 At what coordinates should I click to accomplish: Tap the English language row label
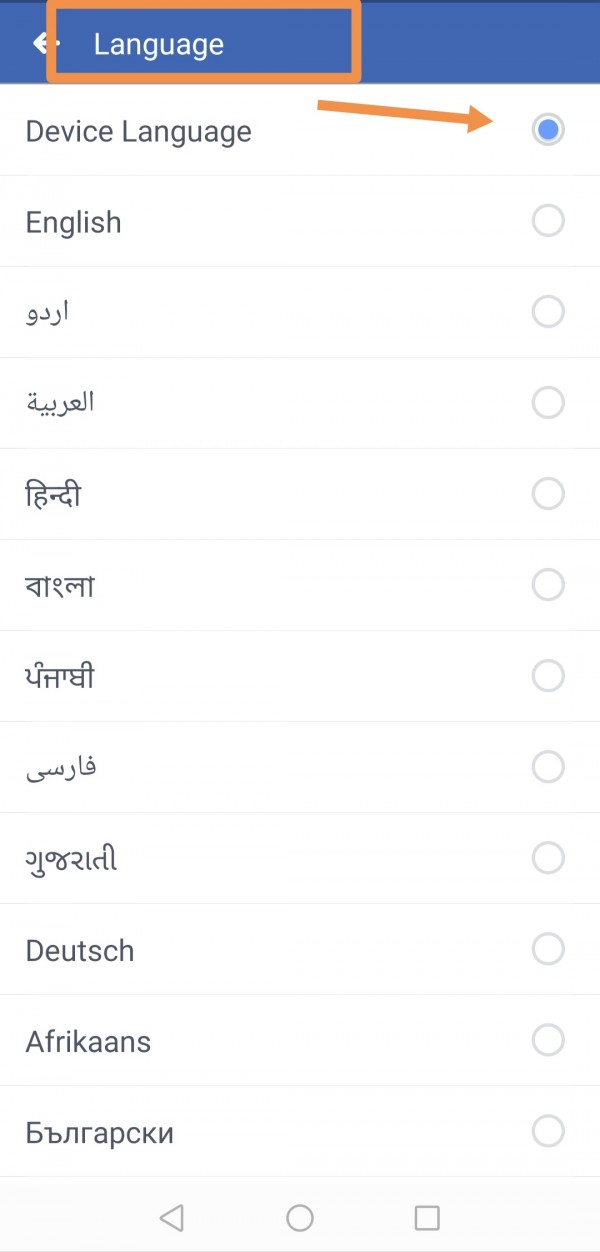(73, 222)
